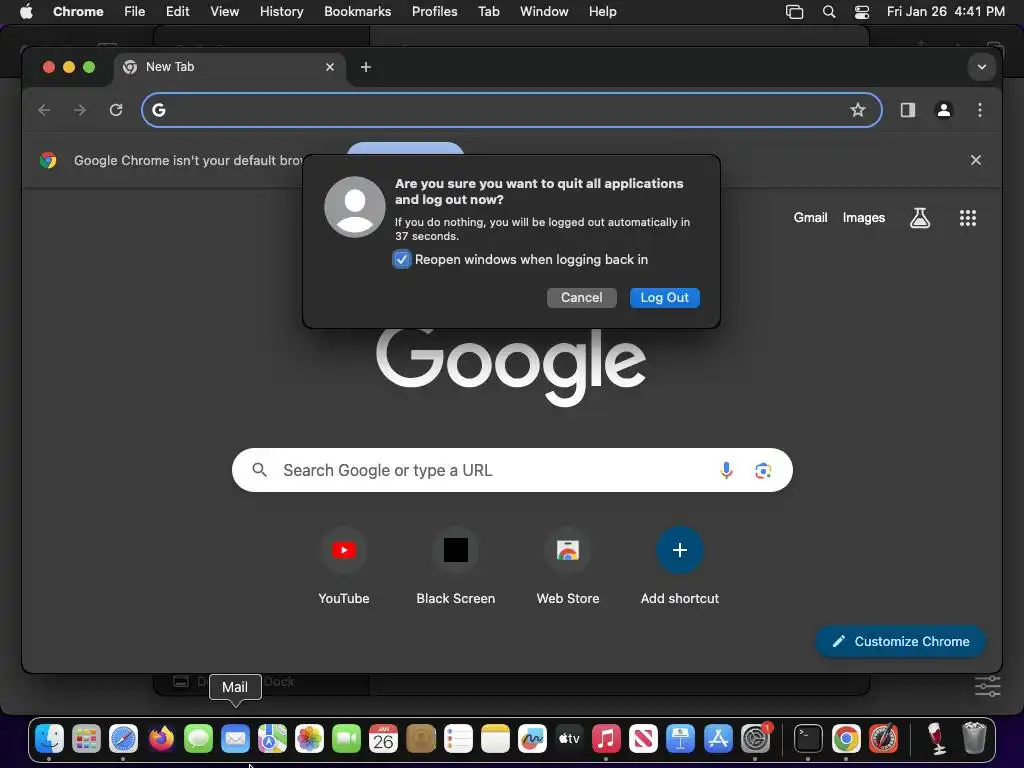Open the Tab menu in menu bar
Screen dimensions: 1024x768
pos(488,12)
